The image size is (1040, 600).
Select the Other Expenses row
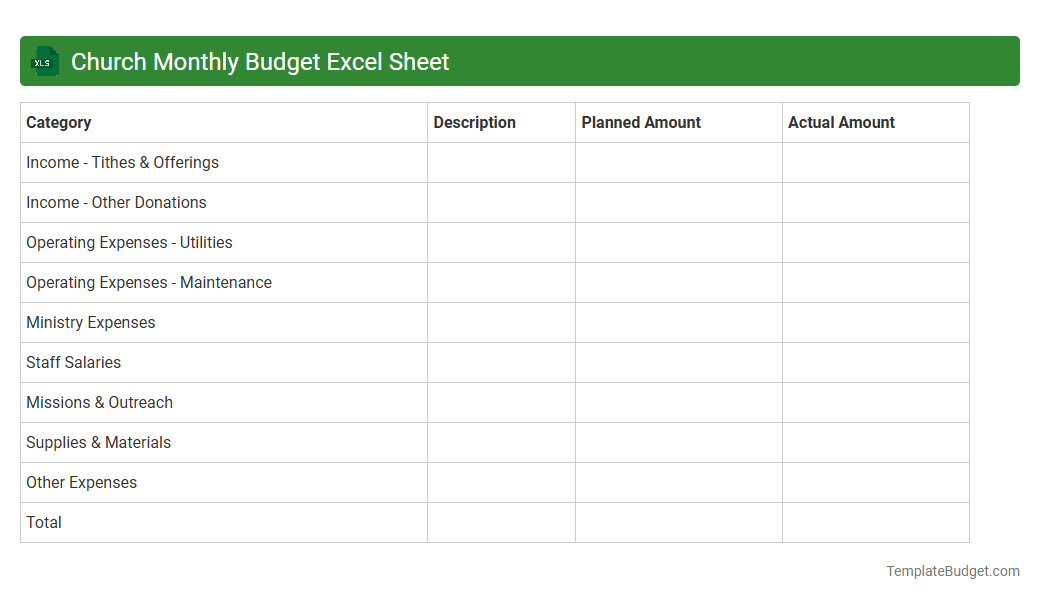(81, 482)
